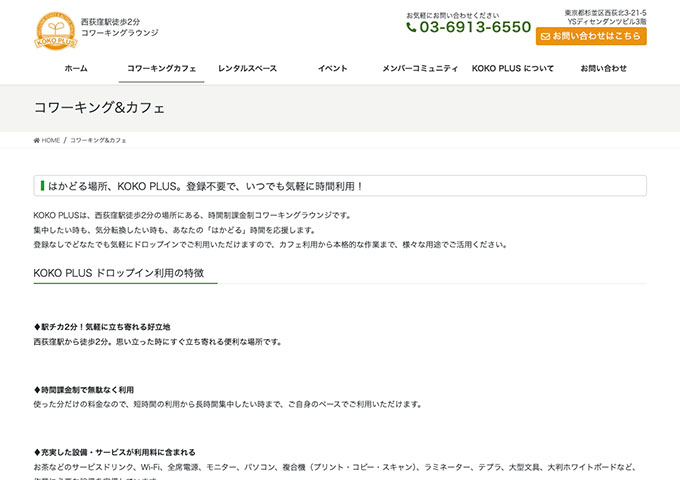This screenshot has height=480, width=680.
Task: Select お問い合わせ in the navigation bar
Action: pyautogui.click(x=603, y=68)
